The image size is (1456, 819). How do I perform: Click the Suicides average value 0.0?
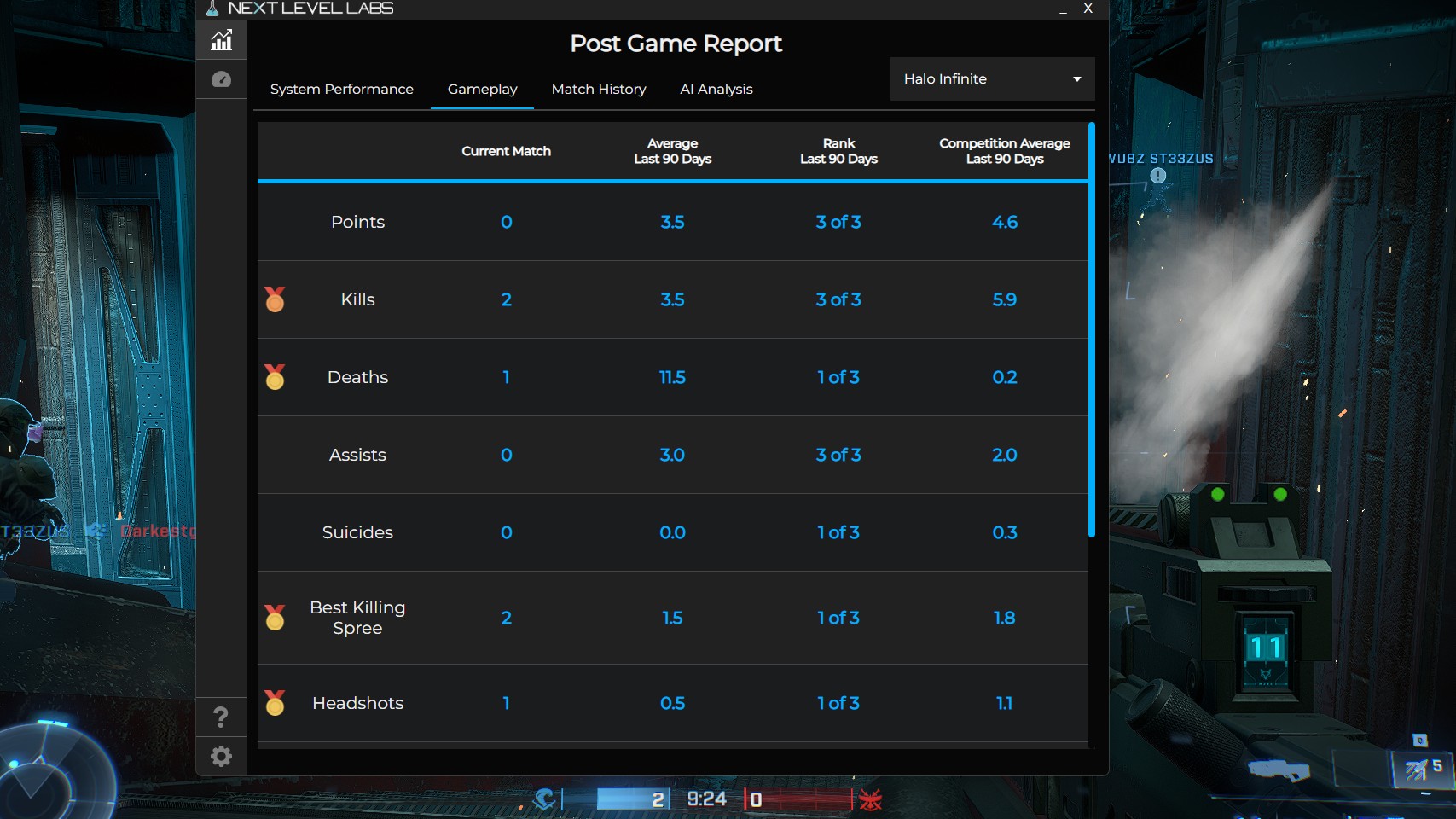point(672,532)
